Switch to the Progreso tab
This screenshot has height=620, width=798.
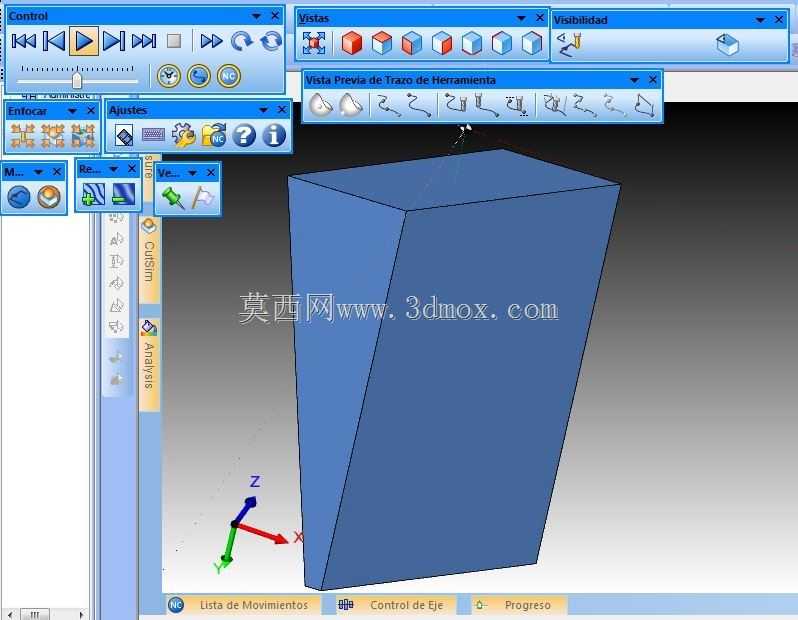[519, 605]
